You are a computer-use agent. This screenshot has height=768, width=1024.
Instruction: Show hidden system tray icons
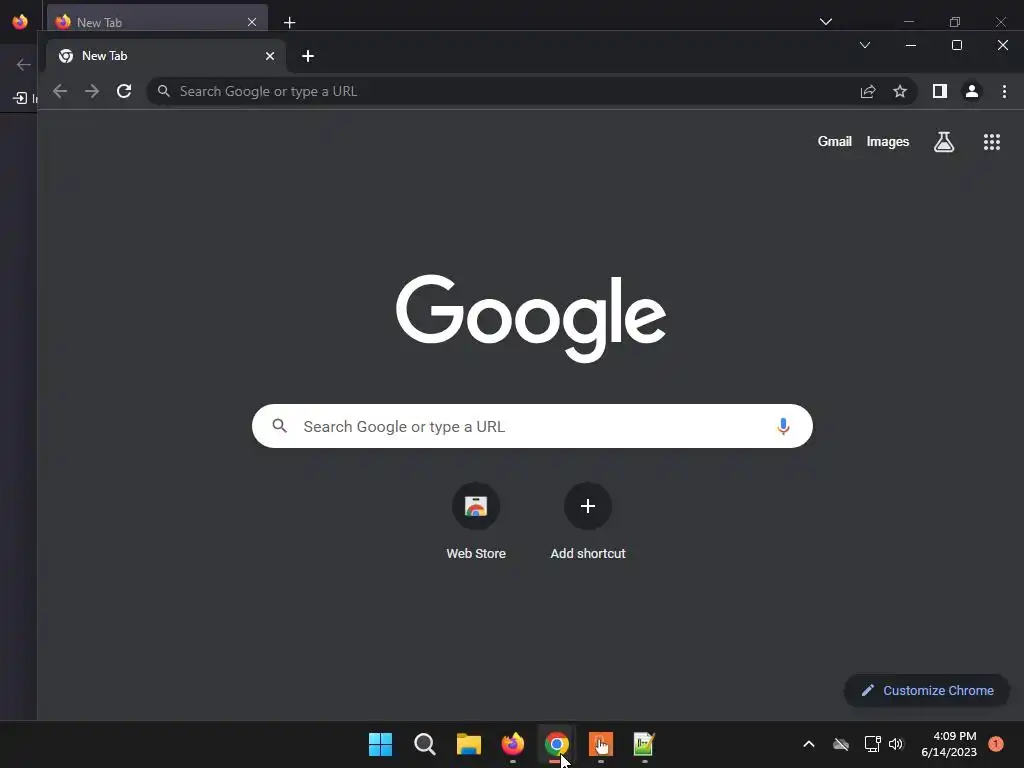[x=808, y=744]
